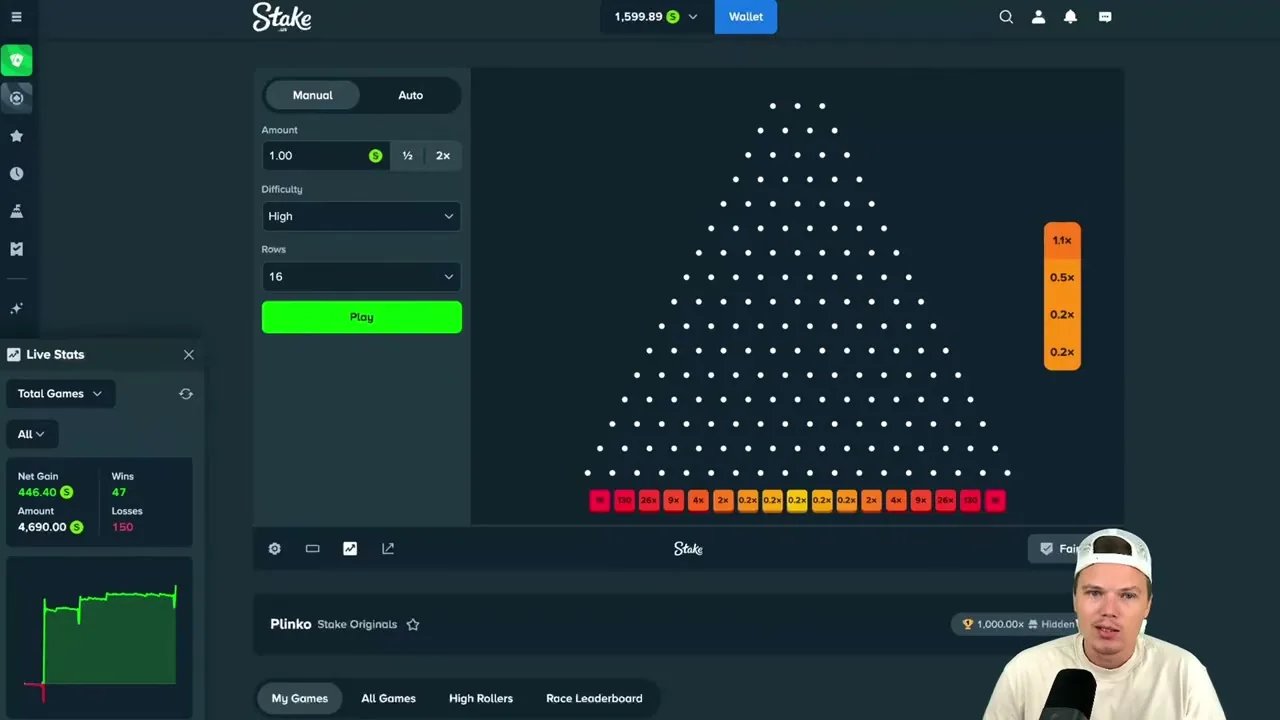Click the Fairness button
Image resolution: width=1280 pixels, height=720 pixels.
[x=1057, y=549]
